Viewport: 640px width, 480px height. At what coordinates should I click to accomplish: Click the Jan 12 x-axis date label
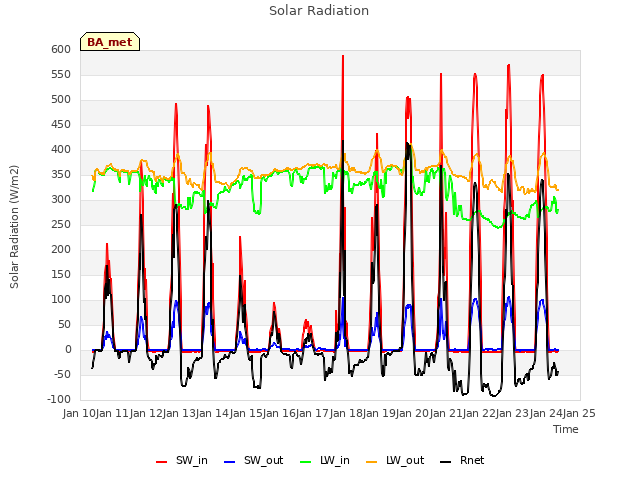[146, 414]
